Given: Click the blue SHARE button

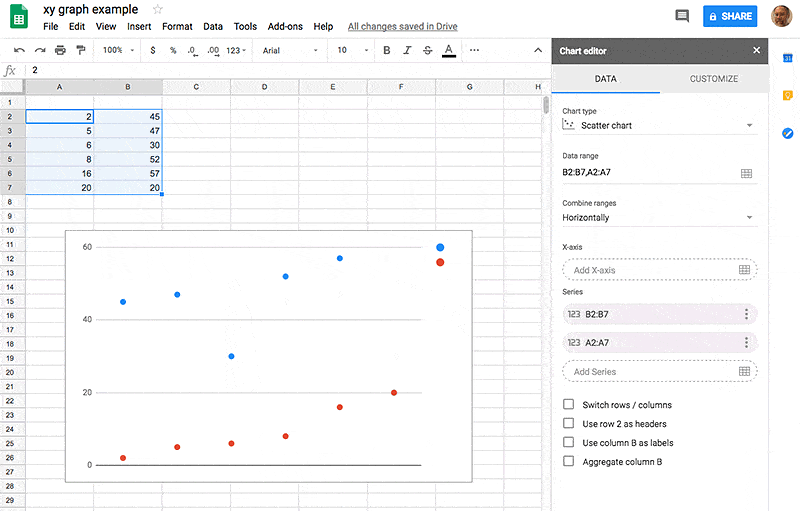Looking at the screenshot, I should 730,16.
